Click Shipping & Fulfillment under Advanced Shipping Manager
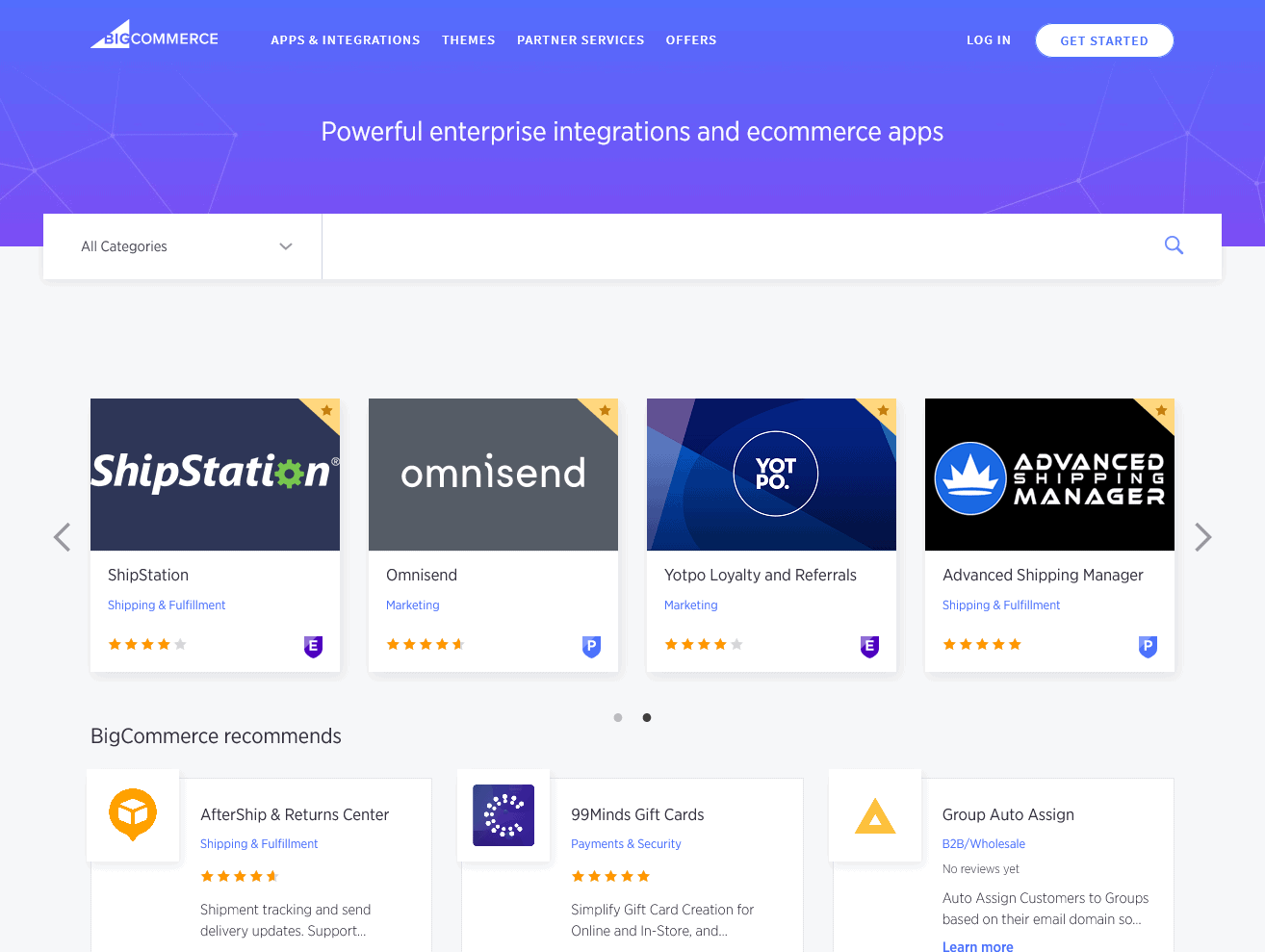The height and width of the screenshot is (952, 1265). pos(1001,605)
